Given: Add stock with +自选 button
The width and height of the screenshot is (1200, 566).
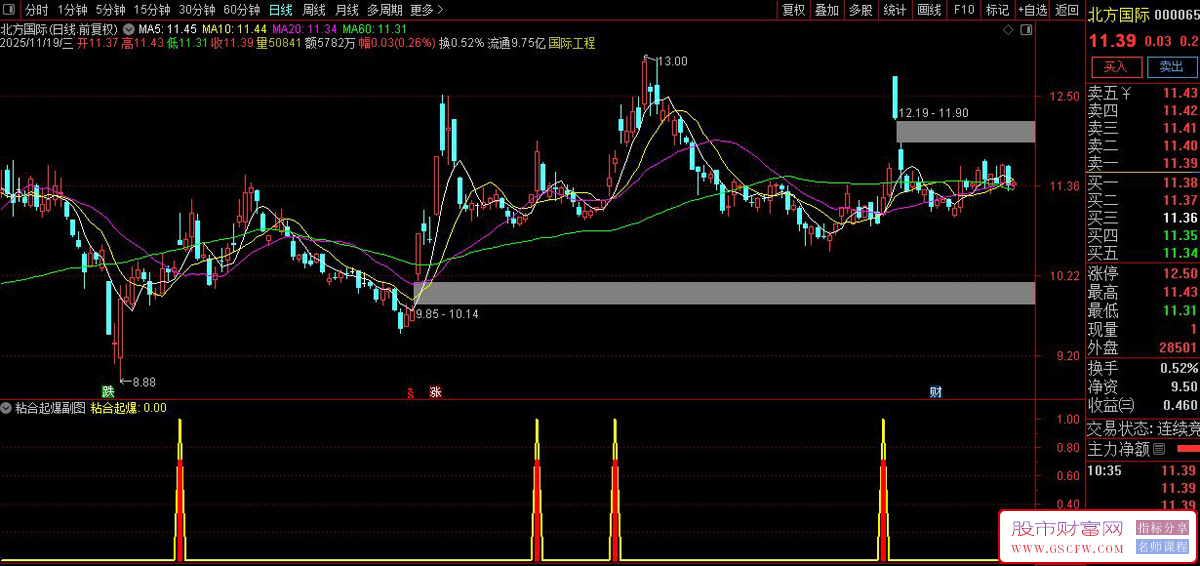Looking at the screenshot, I should point(1033,10).
